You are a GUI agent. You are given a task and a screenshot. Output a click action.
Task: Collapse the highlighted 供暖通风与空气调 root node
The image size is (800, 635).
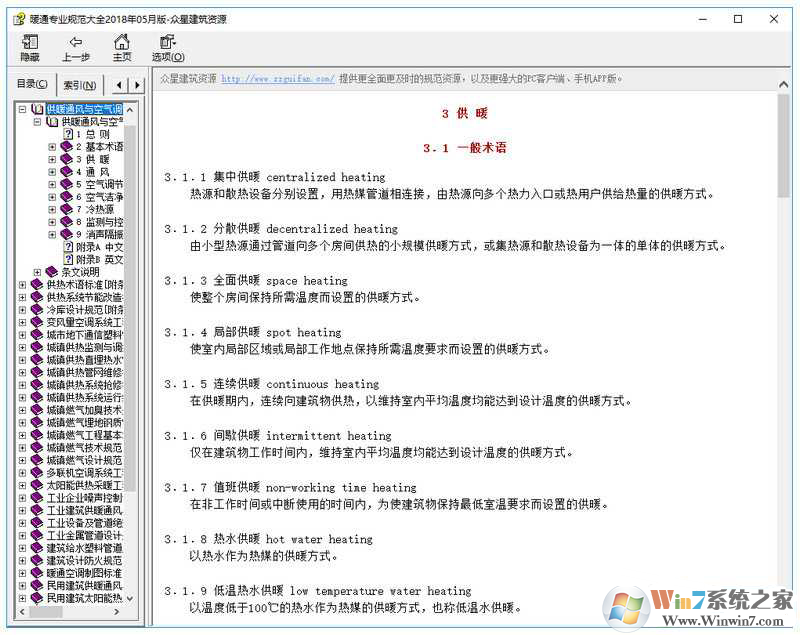tap(22, 109)
